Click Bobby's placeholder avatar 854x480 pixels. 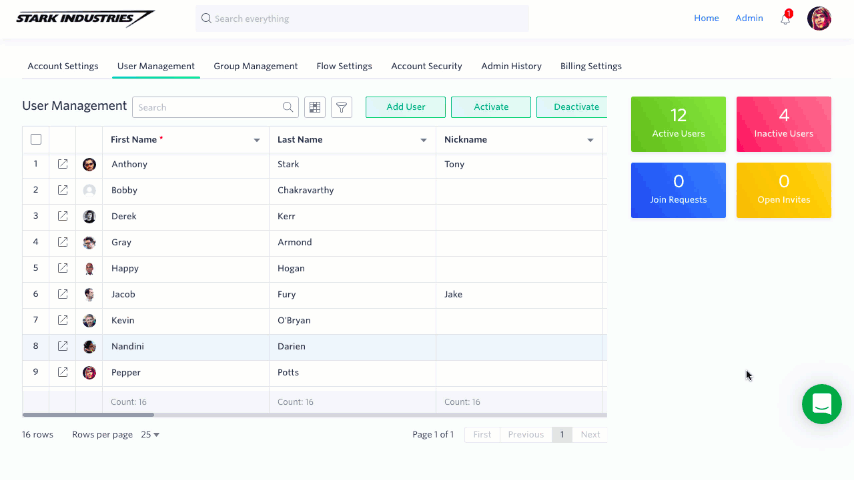tap(89, 190)
